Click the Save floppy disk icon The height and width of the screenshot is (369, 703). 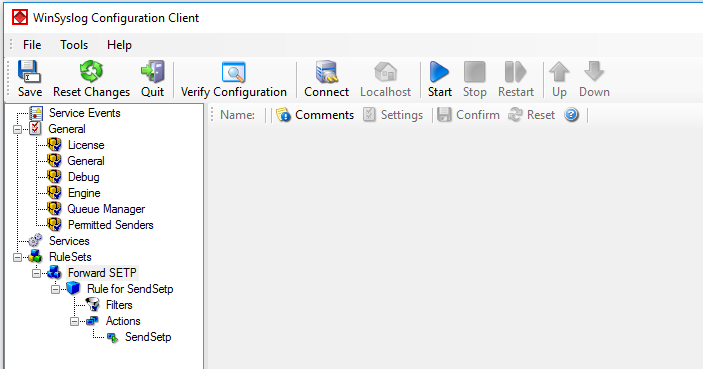[x=30, y=72]
